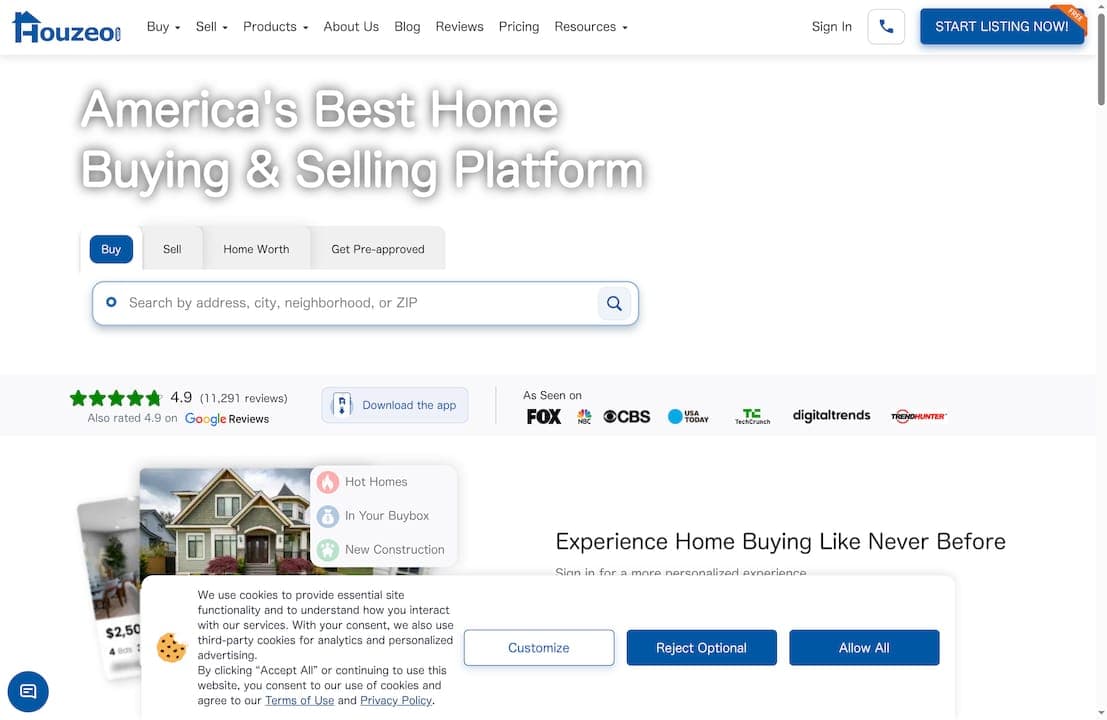Open the Blog page
Image resolution: width=1107 pixels, height=720 pixels.
tap(407, 27)
